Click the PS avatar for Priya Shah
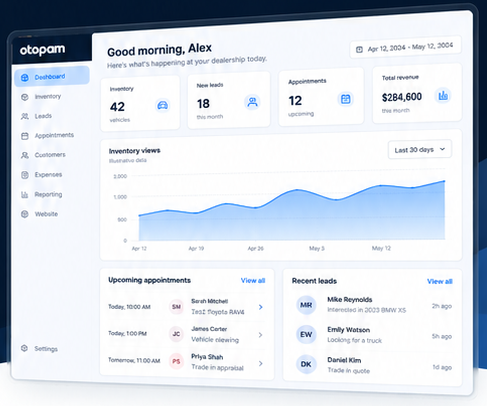 point(176,361)
